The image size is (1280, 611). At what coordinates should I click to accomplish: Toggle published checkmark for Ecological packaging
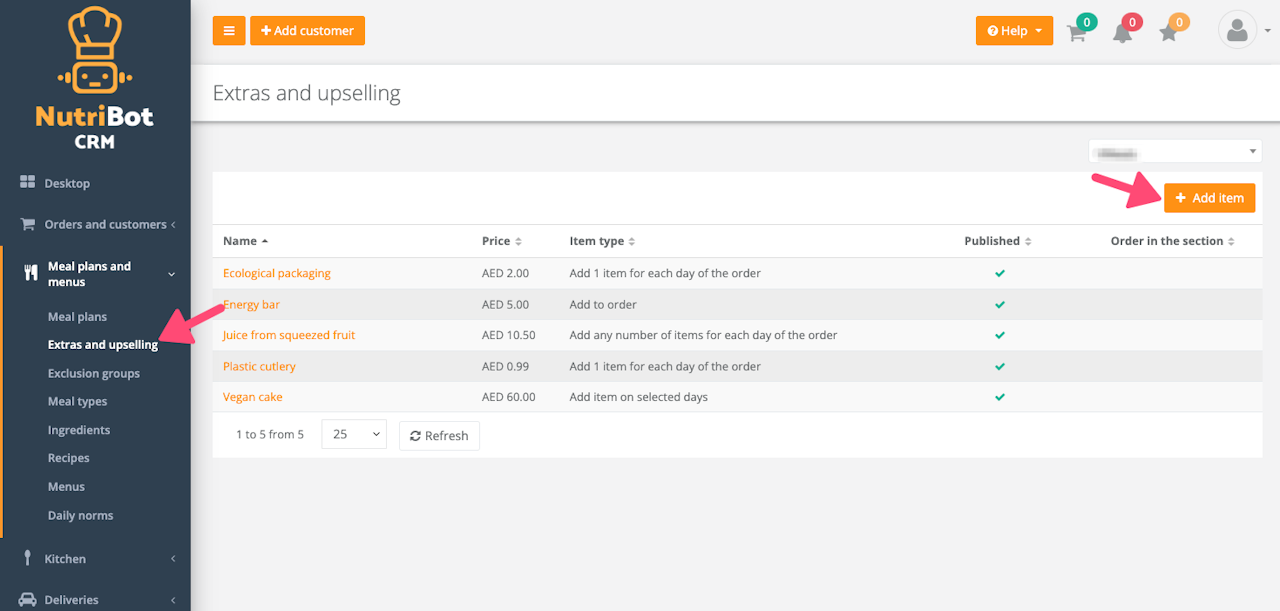(999, 273)
